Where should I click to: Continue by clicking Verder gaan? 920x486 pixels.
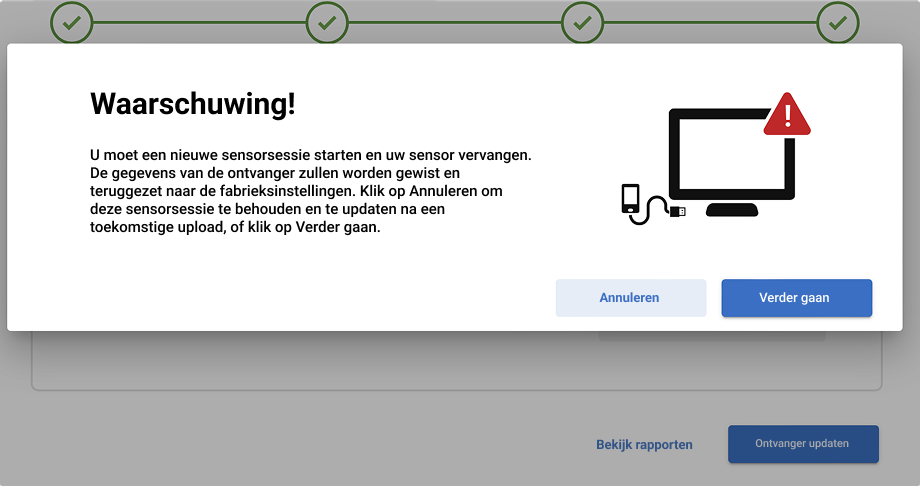797,298
